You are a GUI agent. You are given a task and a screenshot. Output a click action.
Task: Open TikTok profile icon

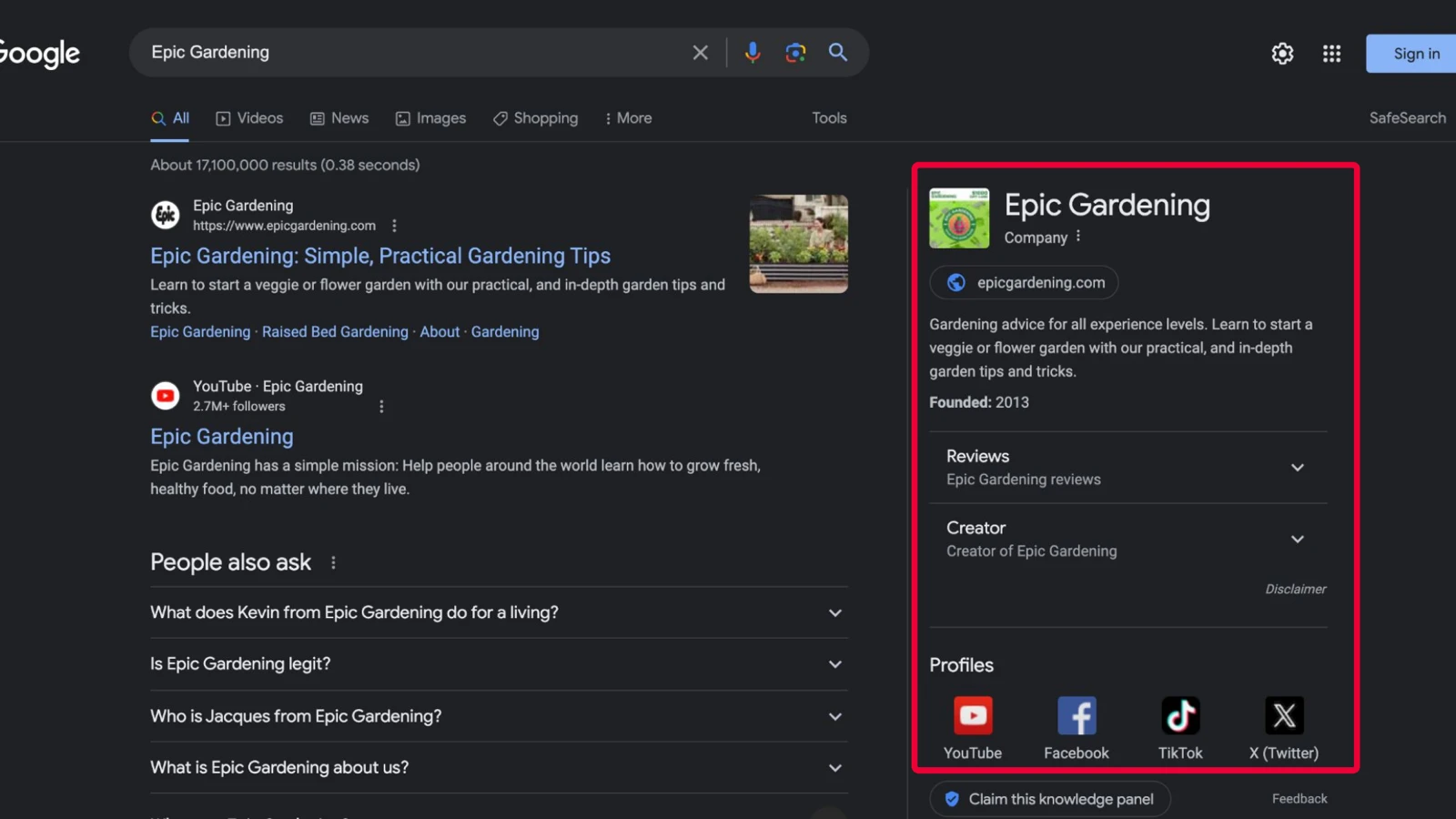pyautogui.click(x=1180, y=715)
